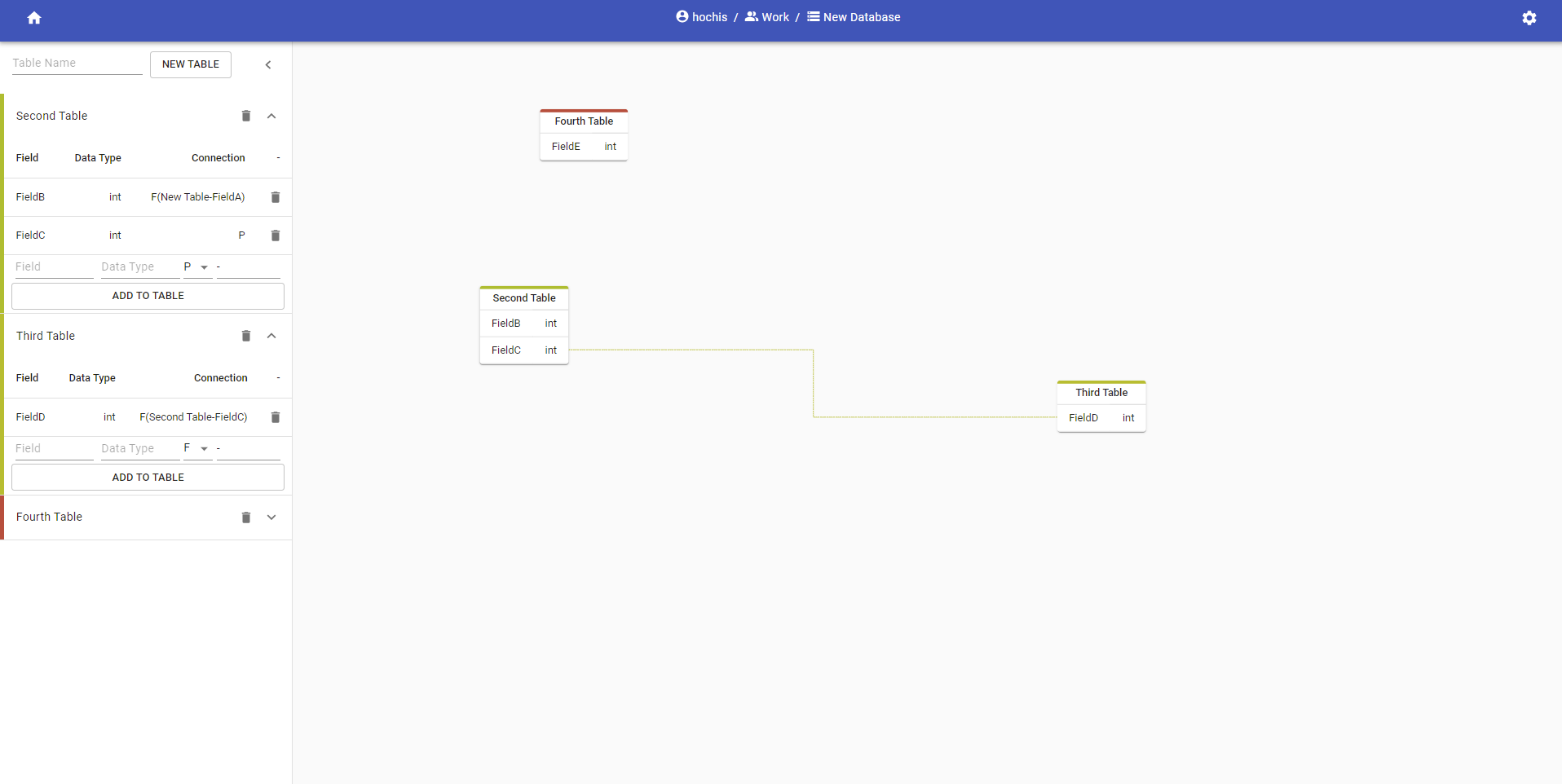Click the New Database list icon

(814, 16)
